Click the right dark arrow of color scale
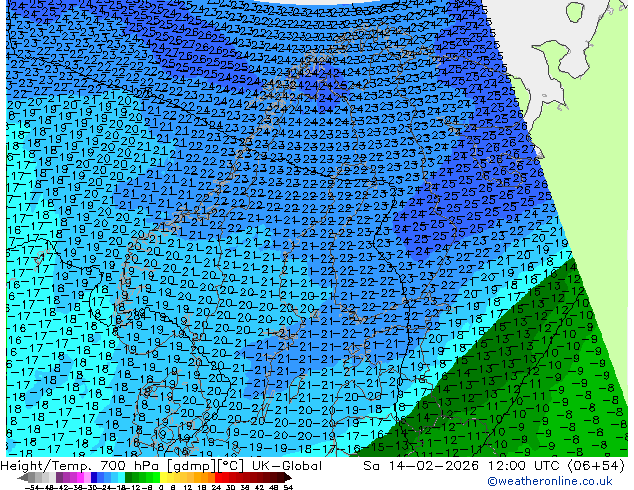The width and height of the screenshot is (634, 490). [x=288, y=478]
